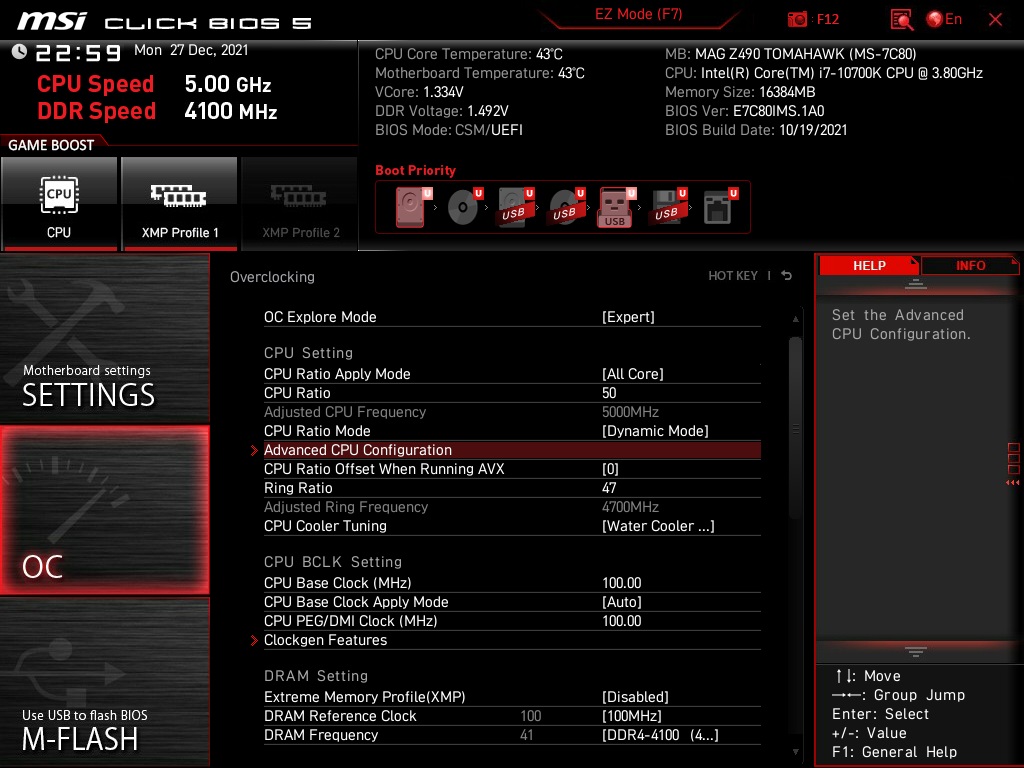The width and height of the screenshot is (1024, 768).
Task: Select the network boot device icon
Action: pos(720,206)
